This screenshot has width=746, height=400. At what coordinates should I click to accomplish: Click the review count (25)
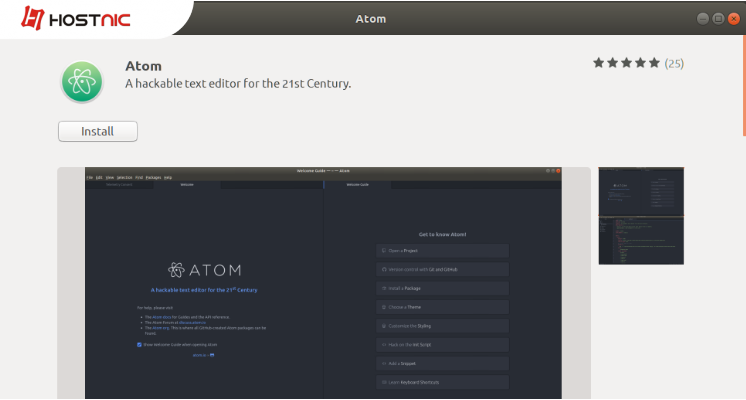674,63
